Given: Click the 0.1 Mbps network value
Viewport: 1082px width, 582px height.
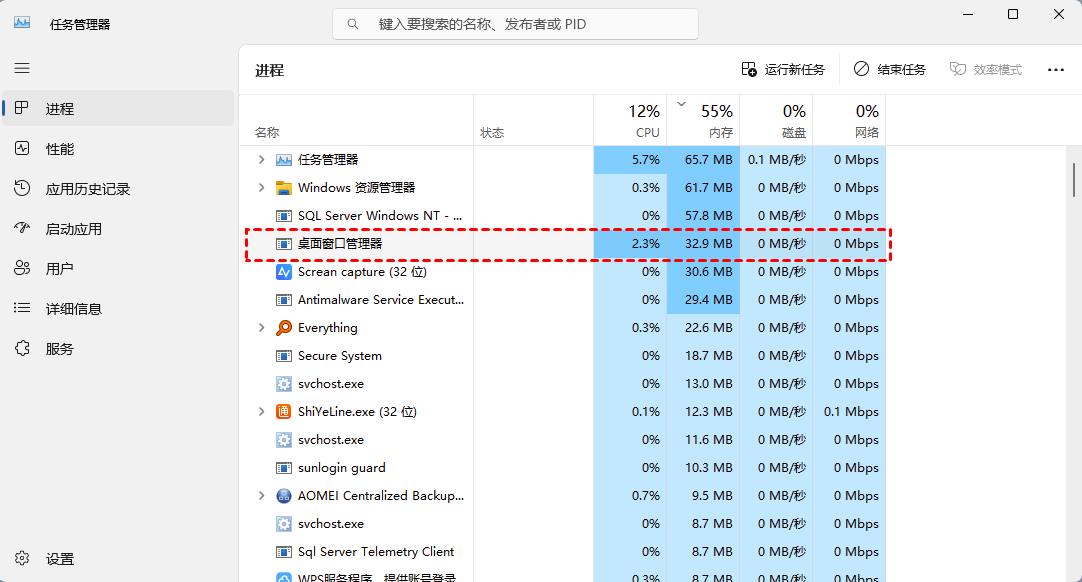Looking at the screenshot, I should pos(851,411).
